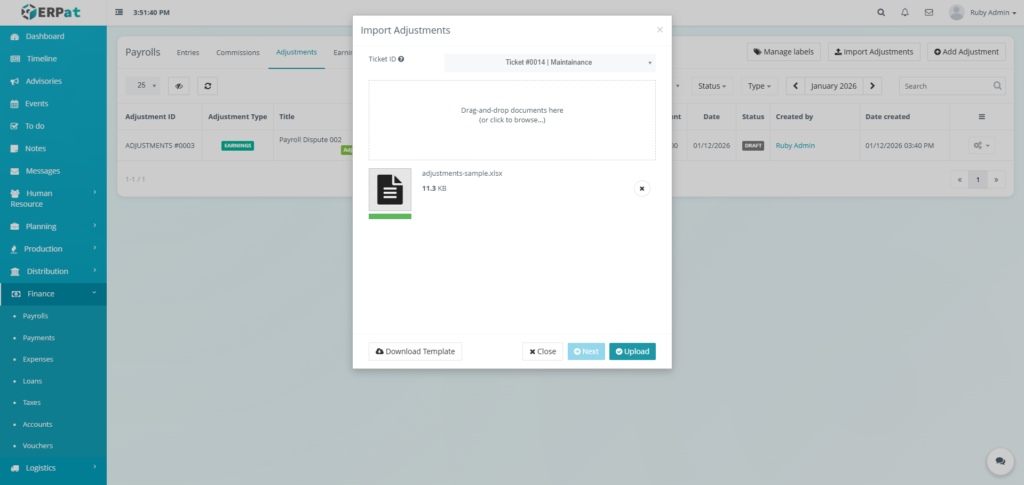This screenshot has width=1024, height=485.
Task: Open the Status filter dropdown
Action: click(x=711, y=86)
